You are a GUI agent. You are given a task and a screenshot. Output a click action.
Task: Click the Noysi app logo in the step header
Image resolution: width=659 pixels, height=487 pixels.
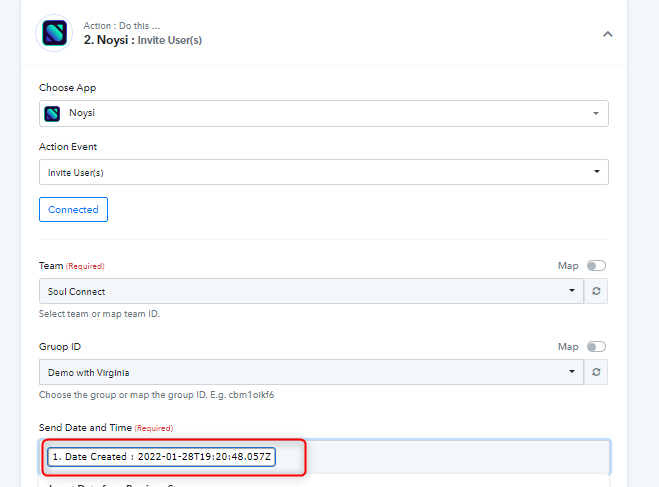pyautogui.click(x=54, y=33)
